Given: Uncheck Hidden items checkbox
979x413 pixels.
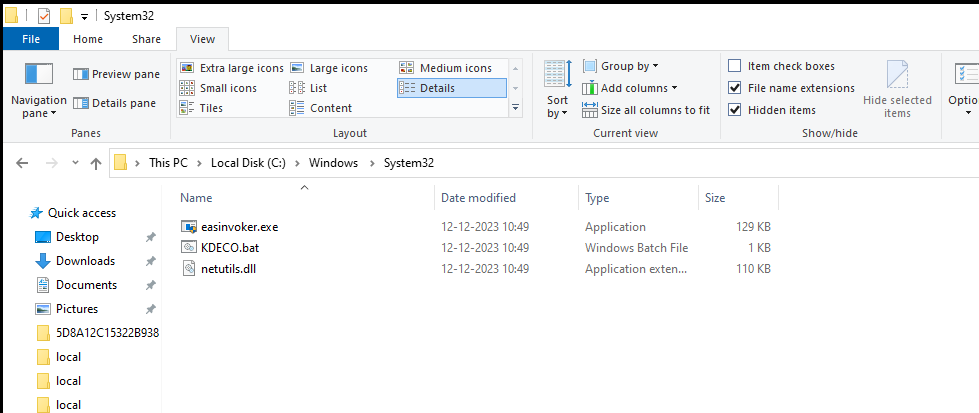Looking at the screenshot, I should click(x=735, y=110).
